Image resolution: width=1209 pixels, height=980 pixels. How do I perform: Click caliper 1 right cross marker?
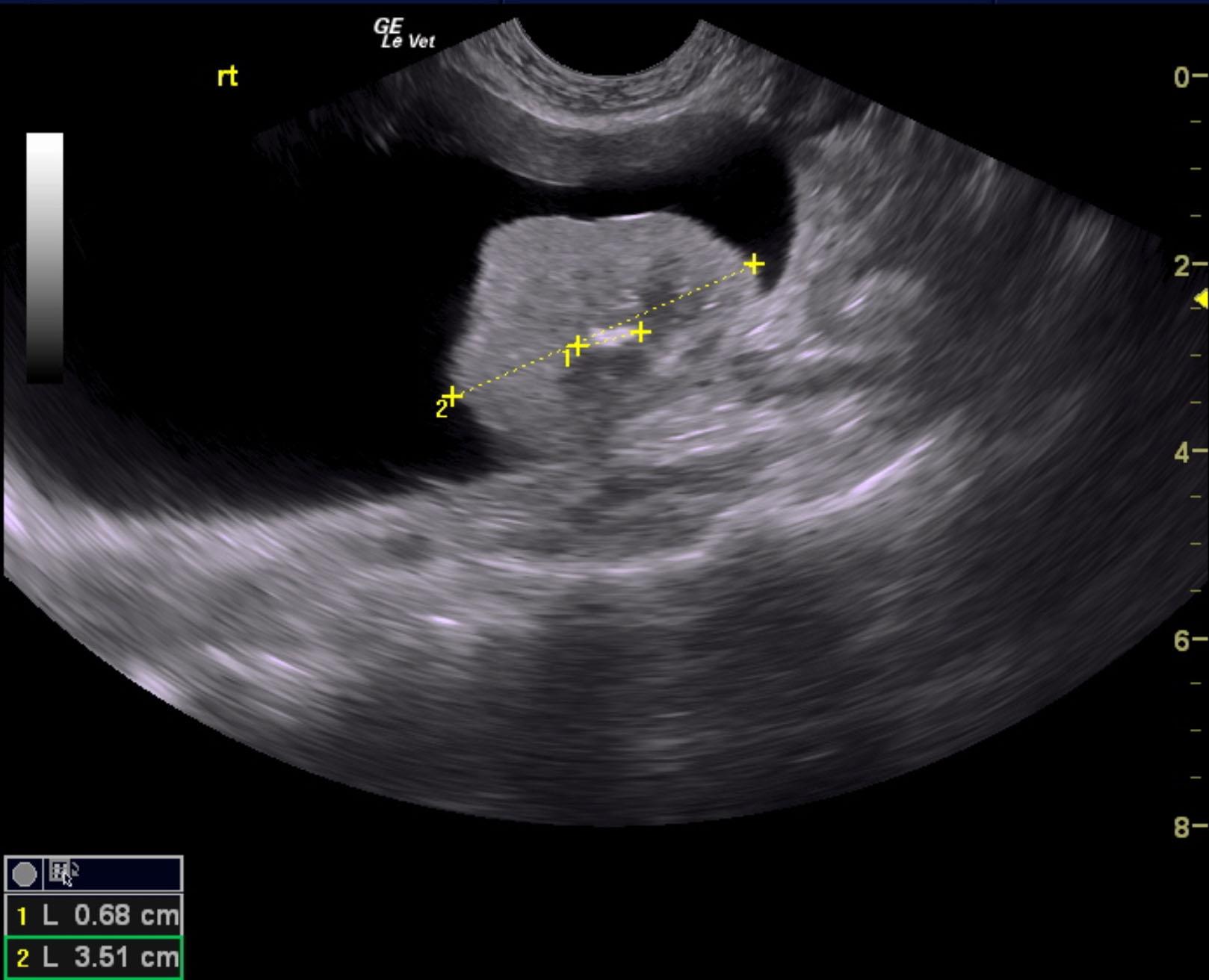coord(641,332)
